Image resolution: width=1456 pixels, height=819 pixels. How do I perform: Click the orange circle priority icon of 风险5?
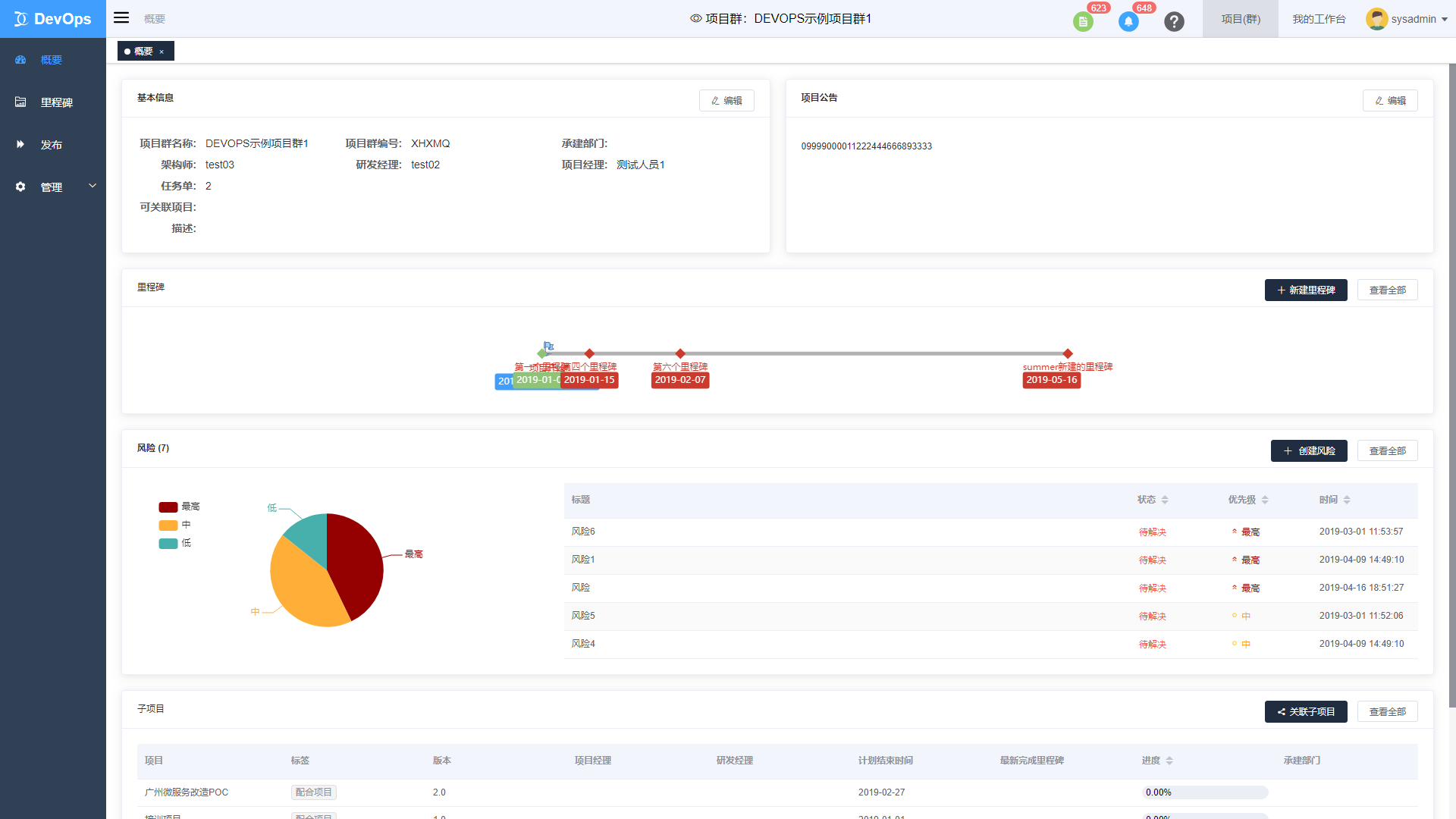[x=1235, y=616]
